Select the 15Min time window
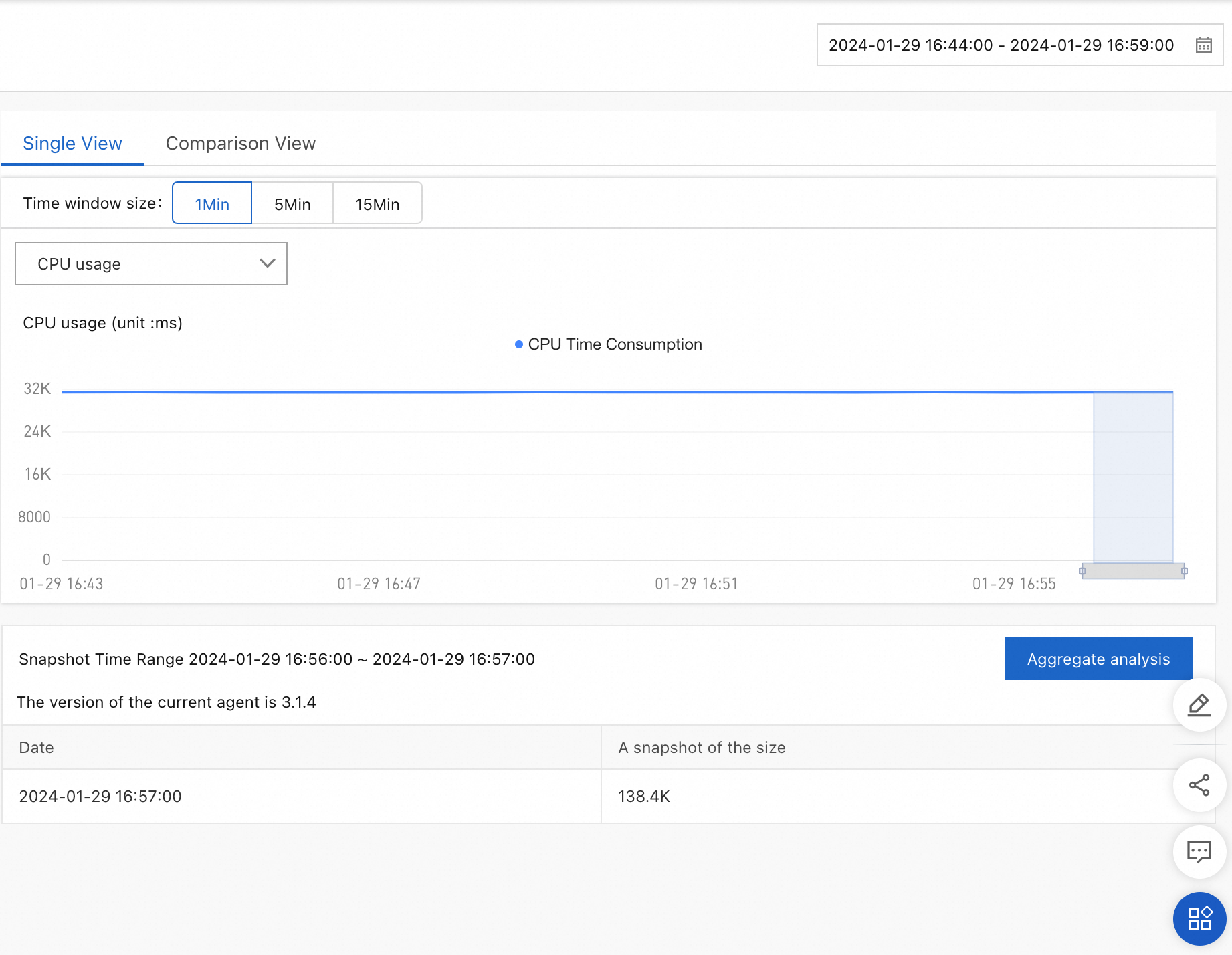 (x=377, y=203)
